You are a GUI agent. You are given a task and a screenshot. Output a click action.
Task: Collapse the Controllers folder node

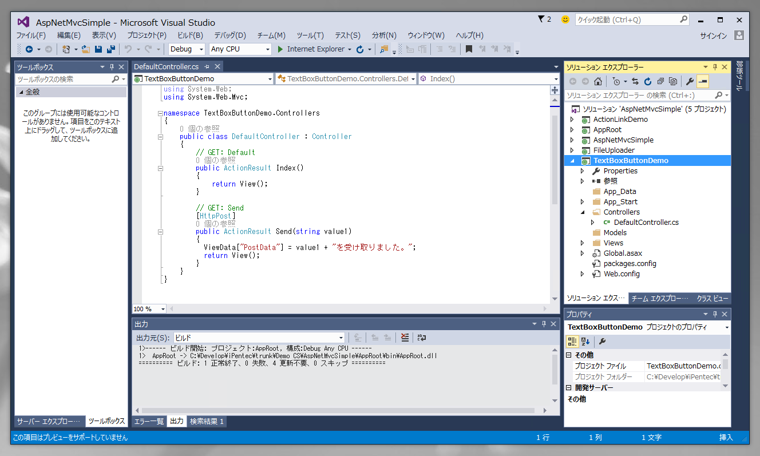(583, 212)
